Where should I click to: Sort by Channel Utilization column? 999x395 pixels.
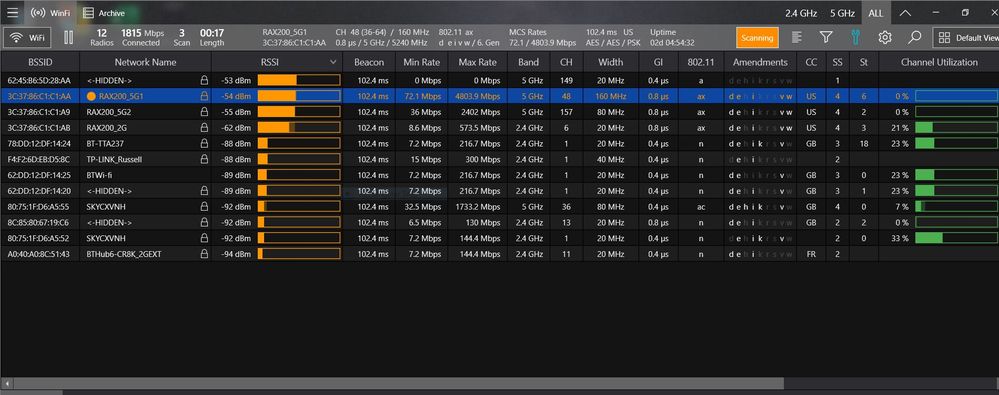click(x=938, y=62)
